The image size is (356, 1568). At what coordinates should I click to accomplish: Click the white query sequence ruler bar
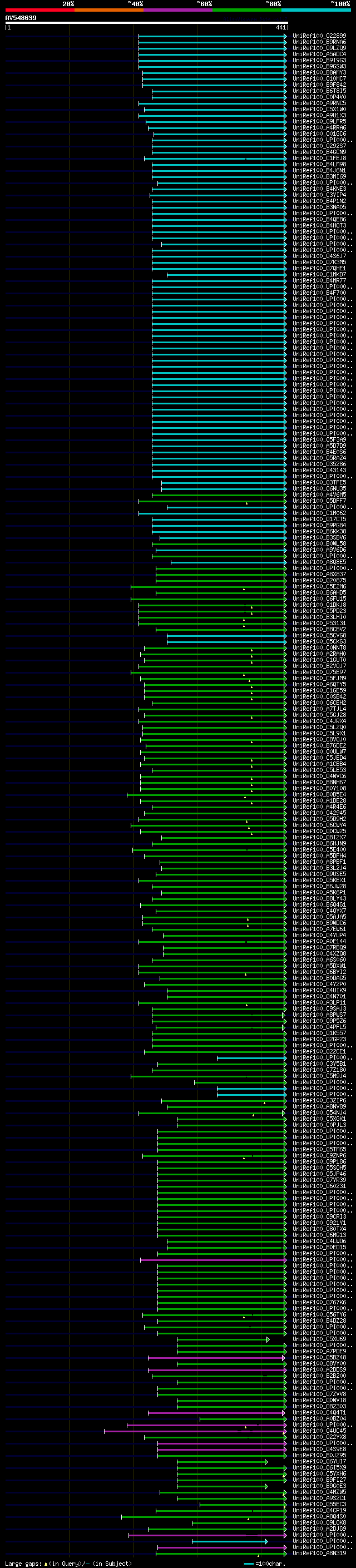[147, 23]
